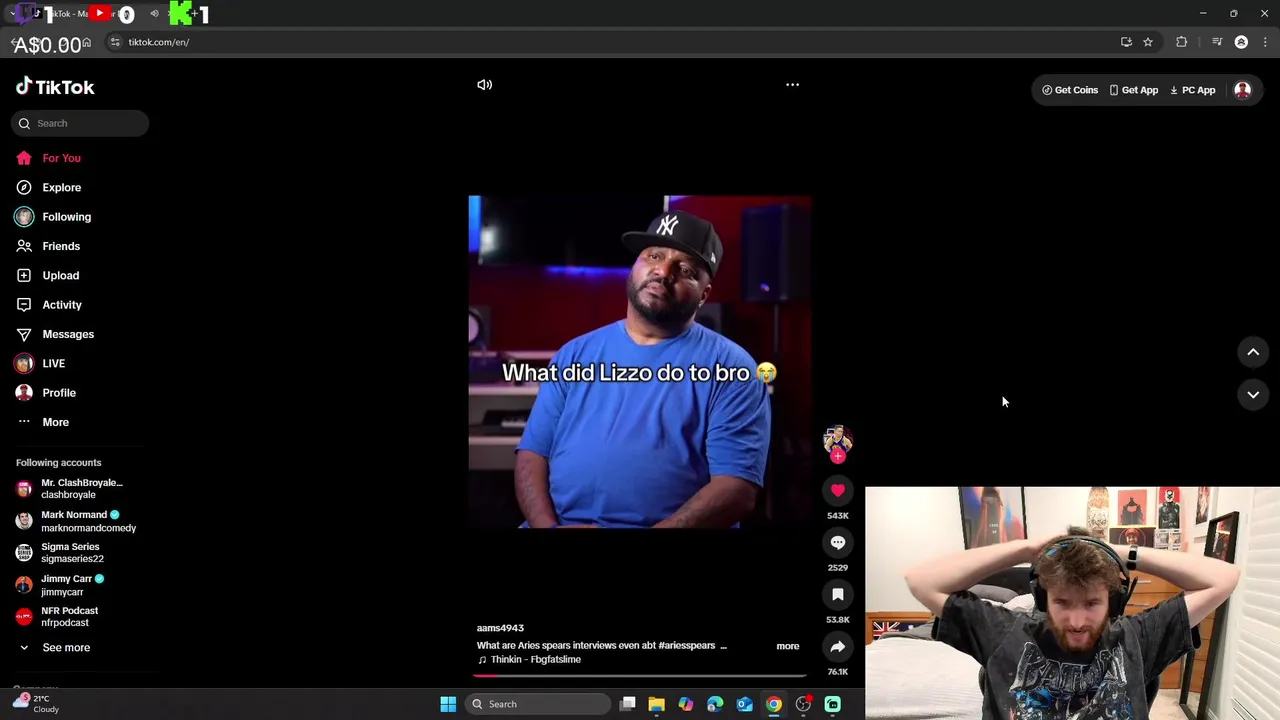Screen dimensions: 1280x720
Task: Share the video with the arrow icon
Action: click(838, 646)
